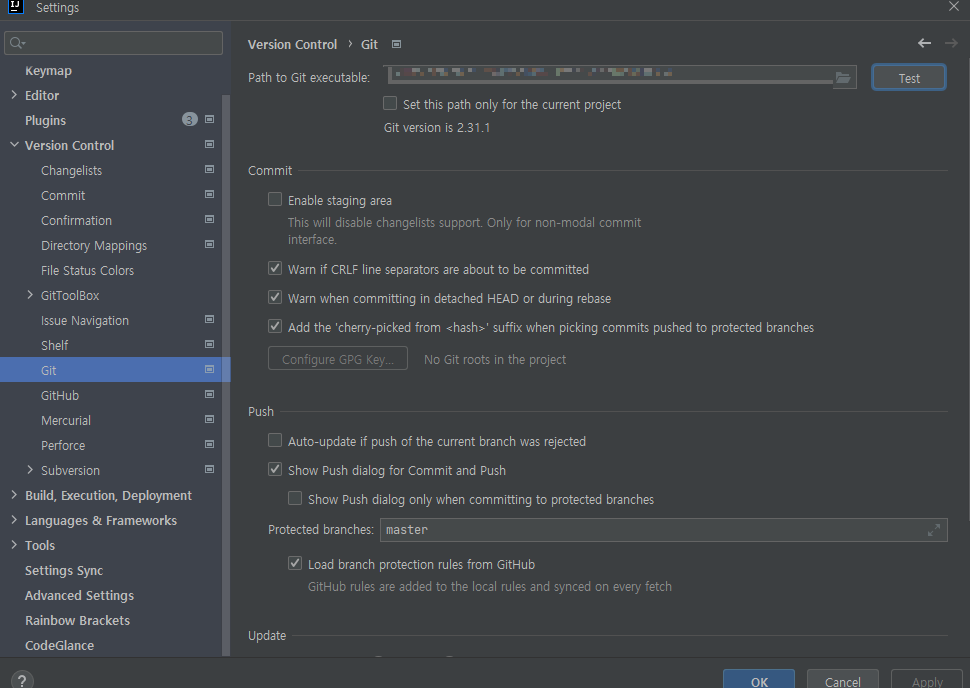
Task: Click the search magnifier icon
Action: [x=17, y=43]
